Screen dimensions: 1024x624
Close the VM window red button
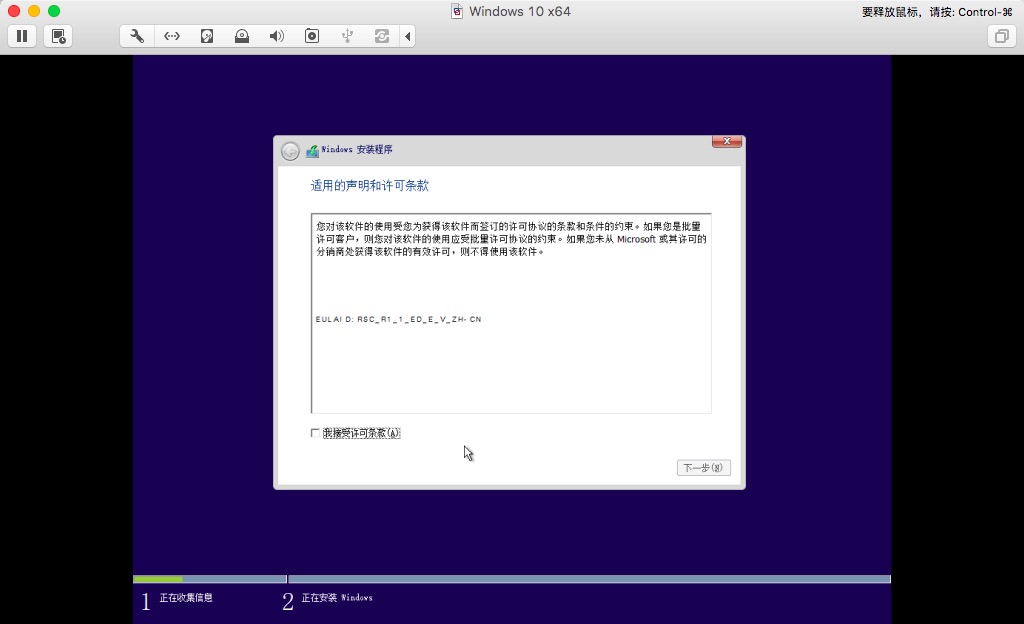pos(14,11)
